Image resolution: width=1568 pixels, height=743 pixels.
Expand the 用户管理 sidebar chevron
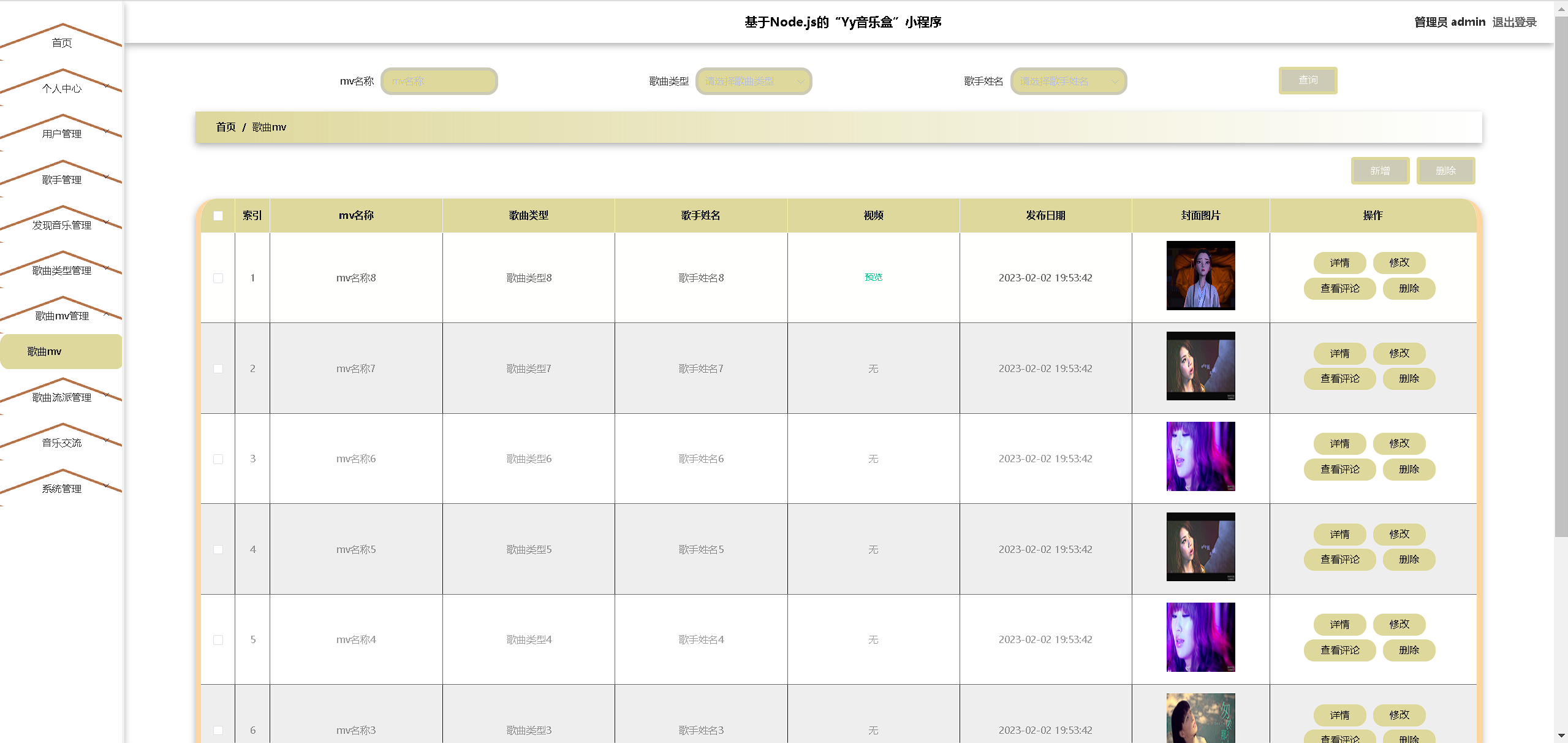107,131
